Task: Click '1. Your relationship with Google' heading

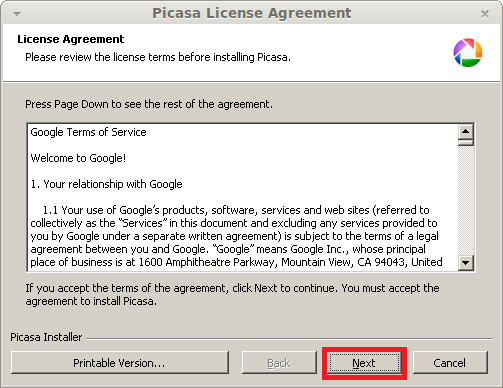Action: tap(106, 184)
